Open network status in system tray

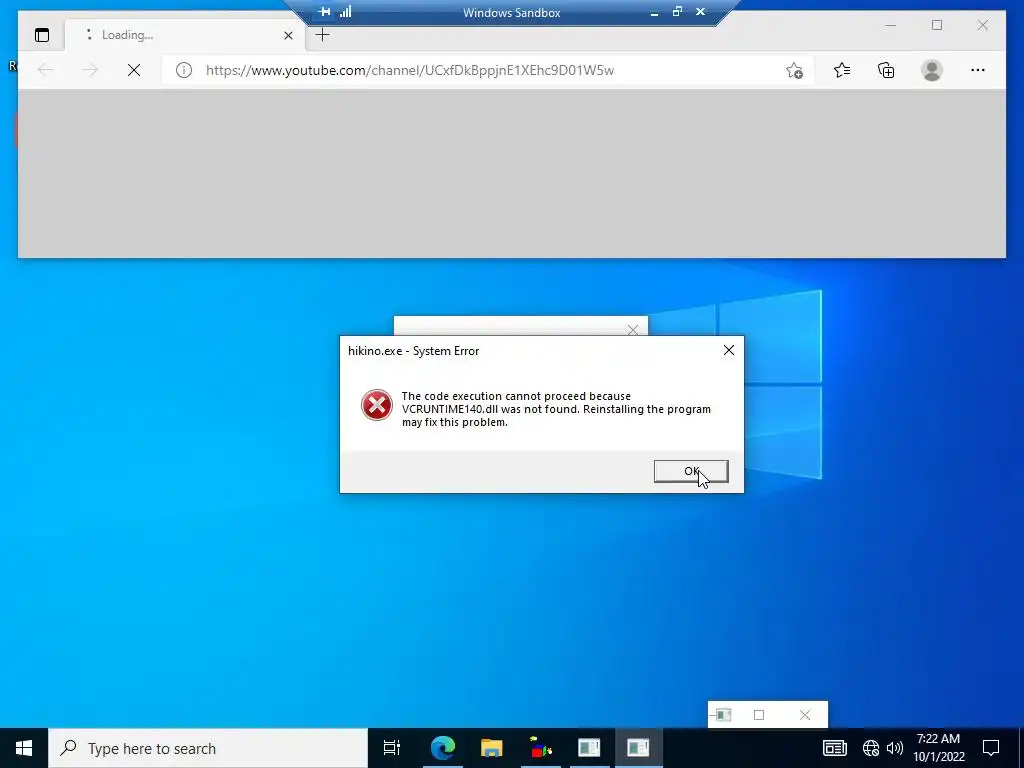point(871,748)
